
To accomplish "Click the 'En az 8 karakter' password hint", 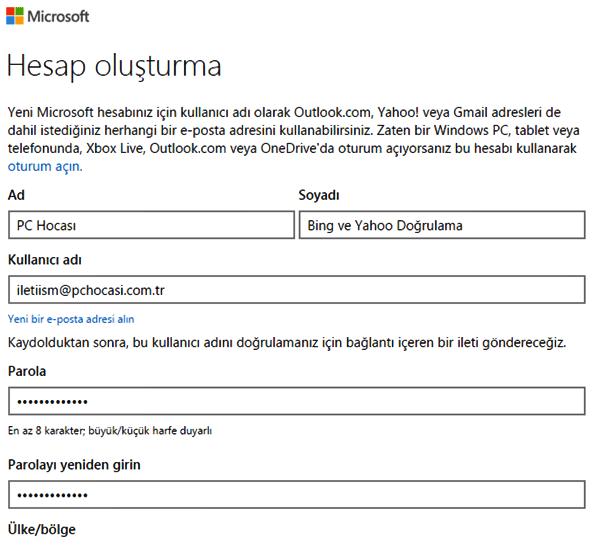I will pyautogui.click(x=109, y=431).
